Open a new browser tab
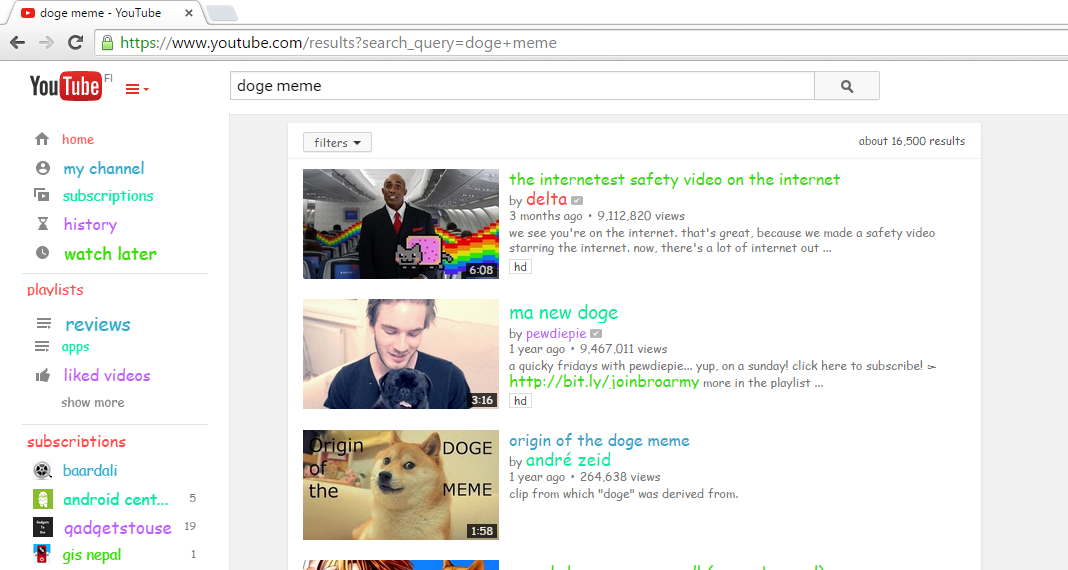Screen dimensions: 1068x570 pos(221,13)
